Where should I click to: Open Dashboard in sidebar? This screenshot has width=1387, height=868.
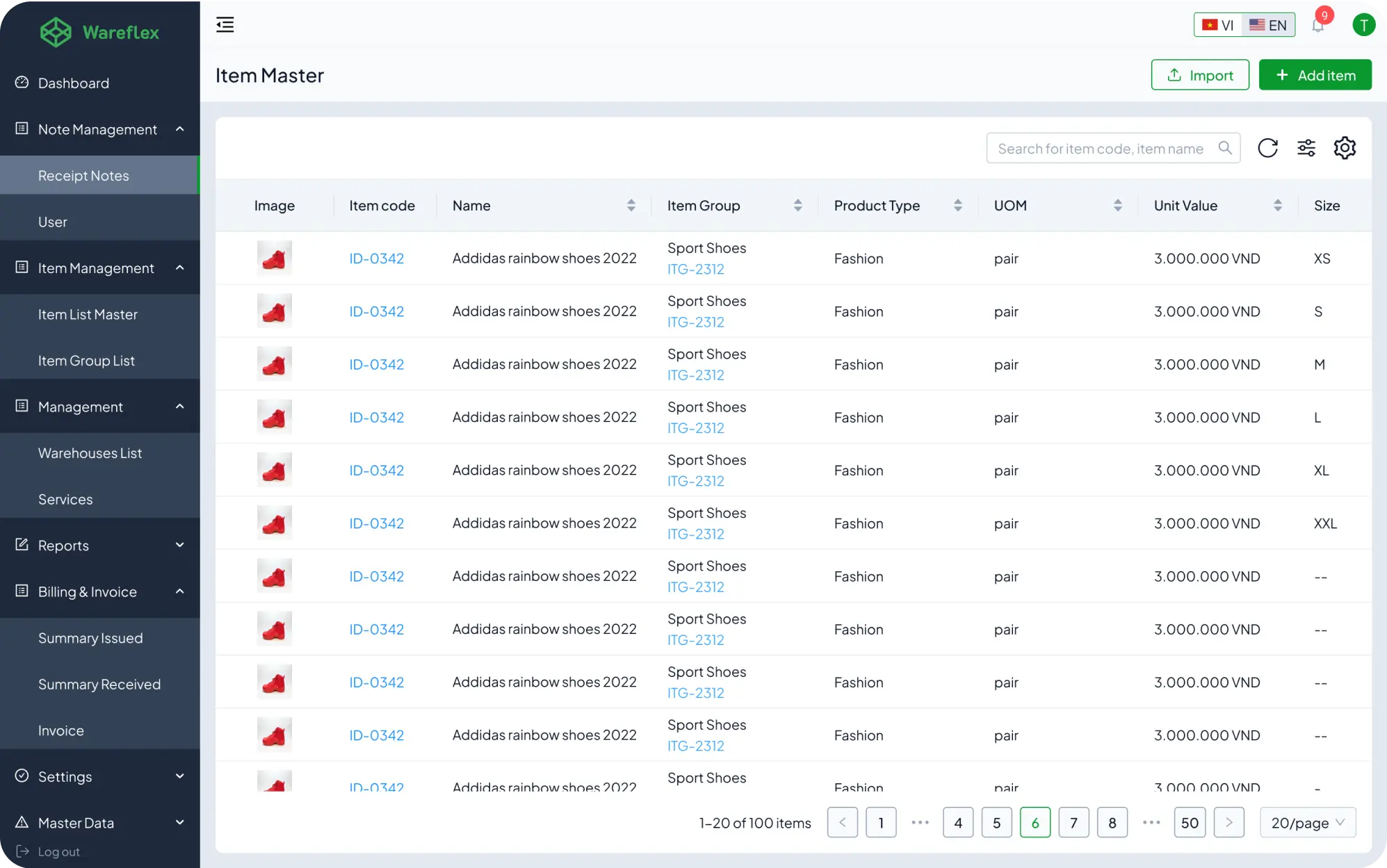pos(100,83)
